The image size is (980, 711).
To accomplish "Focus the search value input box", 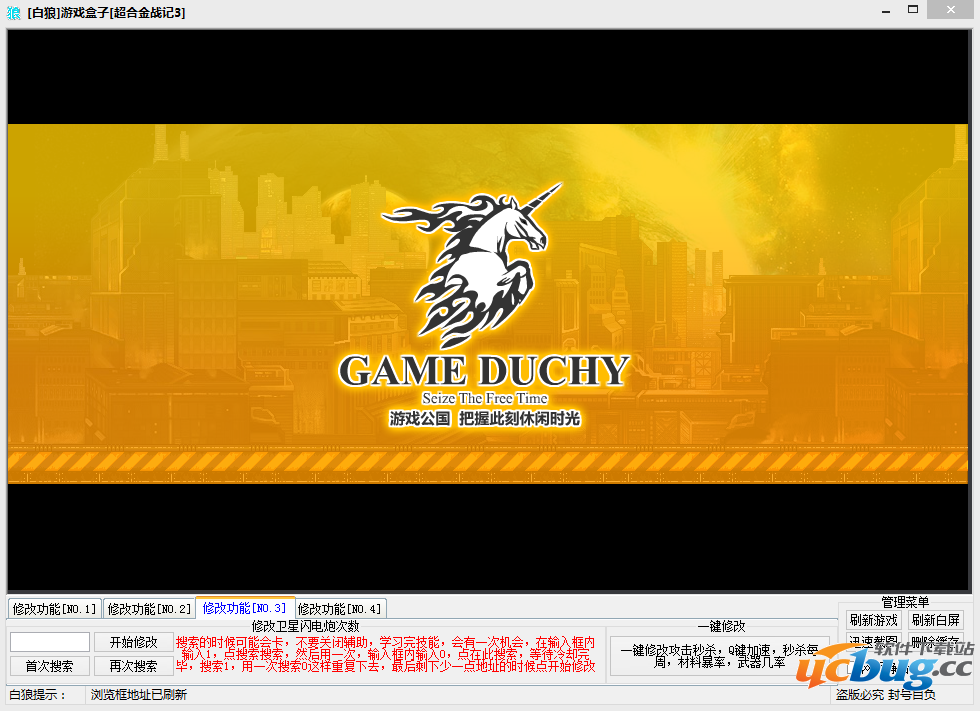I will pos(50,642).
